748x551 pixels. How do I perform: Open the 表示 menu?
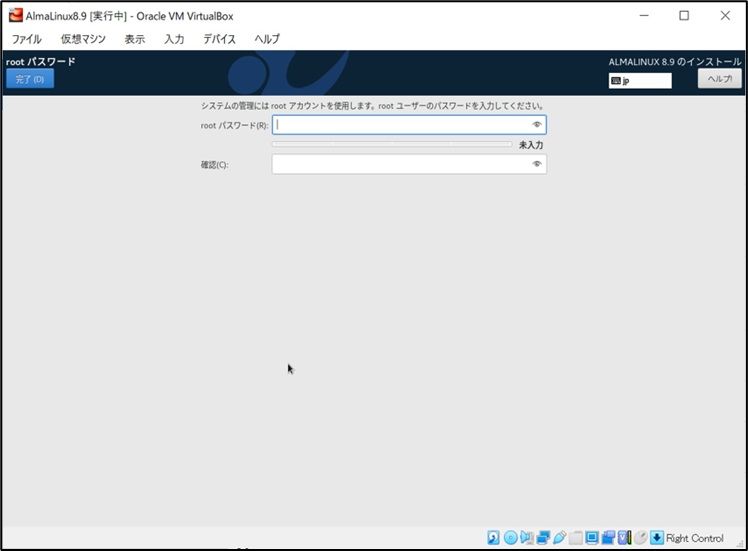[135, 39]
